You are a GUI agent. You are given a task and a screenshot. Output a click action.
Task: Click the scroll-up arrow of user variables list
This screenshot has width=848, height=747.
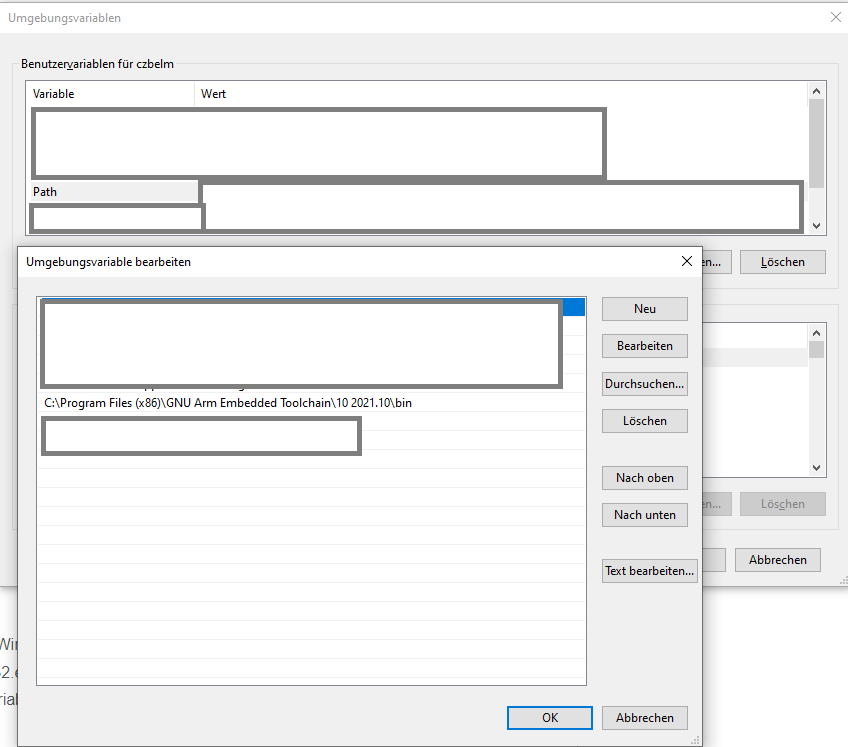tap(816, 89)
